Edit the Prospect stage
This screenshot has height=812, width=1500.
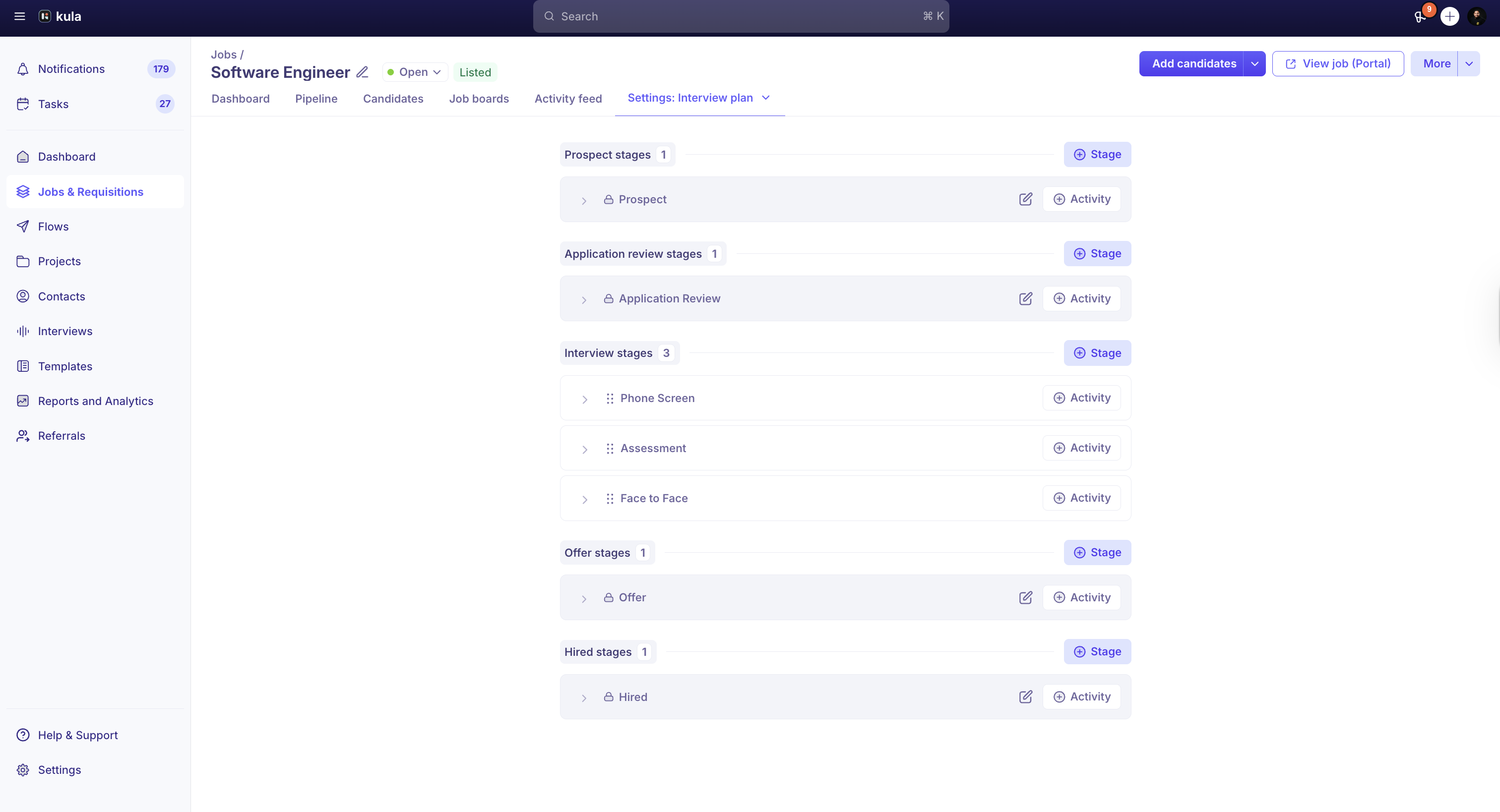[1025, 199]
